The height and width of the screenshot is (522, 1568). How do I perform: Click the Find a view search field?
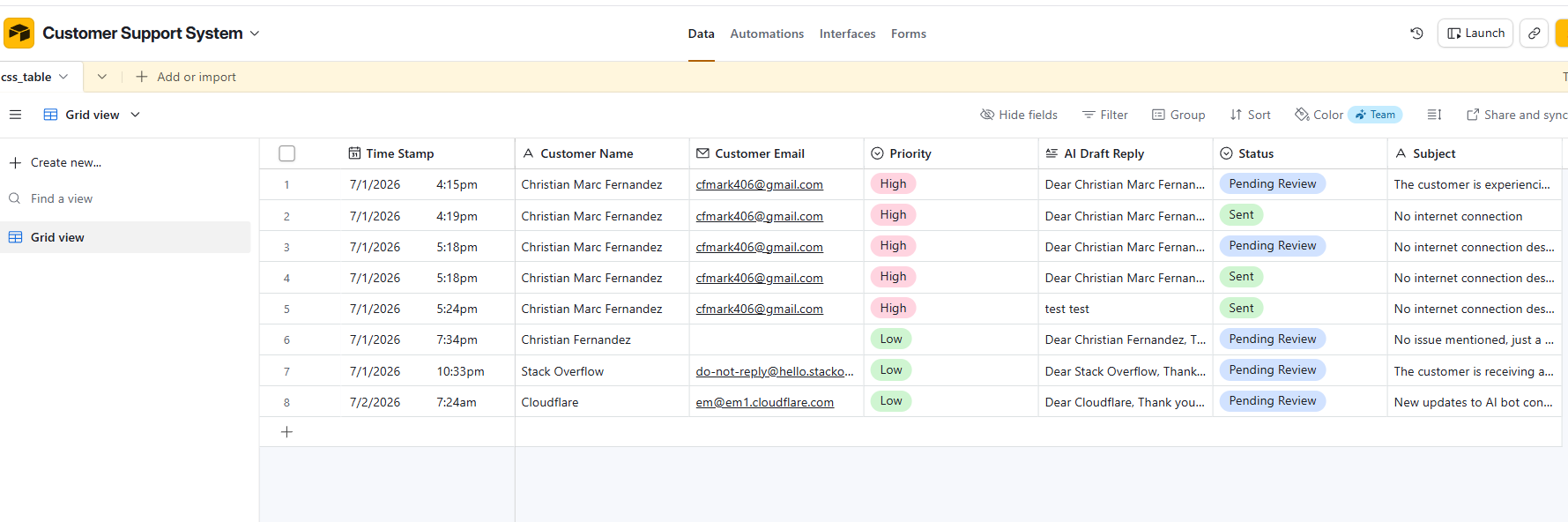pos(125,198)
